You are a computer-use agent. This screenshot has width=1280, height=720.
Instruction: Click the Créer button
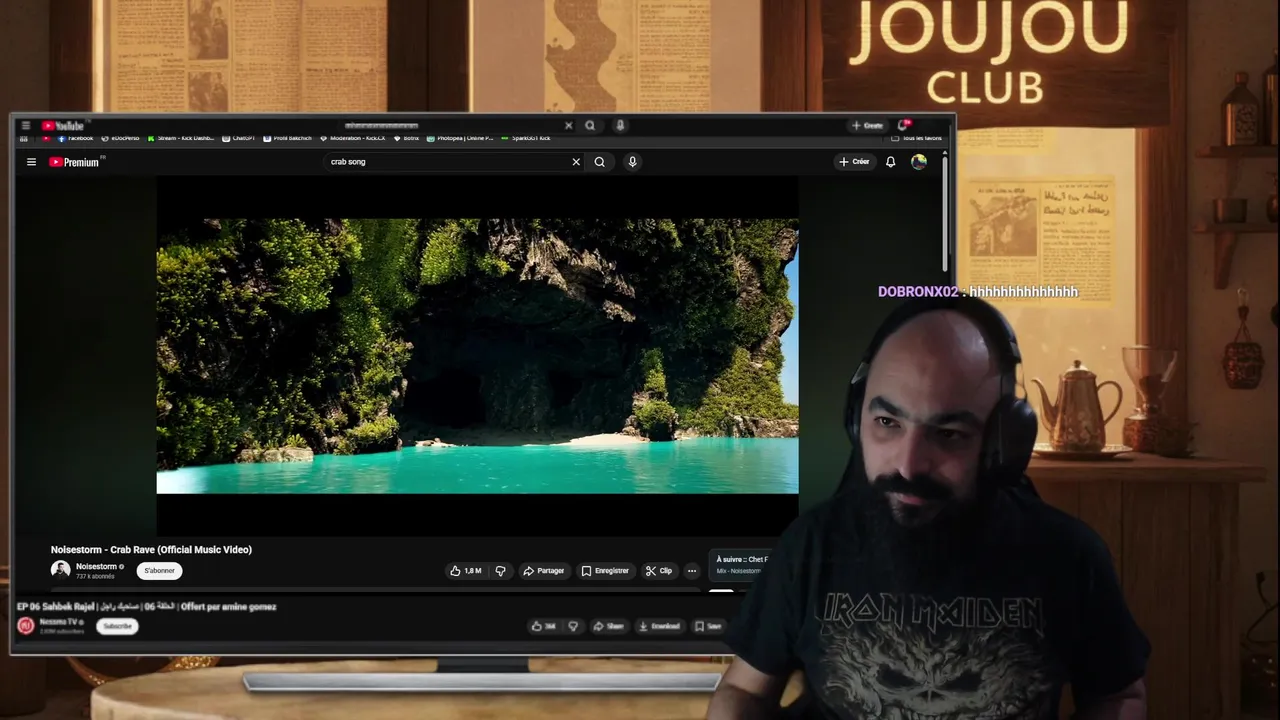click(854, 162)
